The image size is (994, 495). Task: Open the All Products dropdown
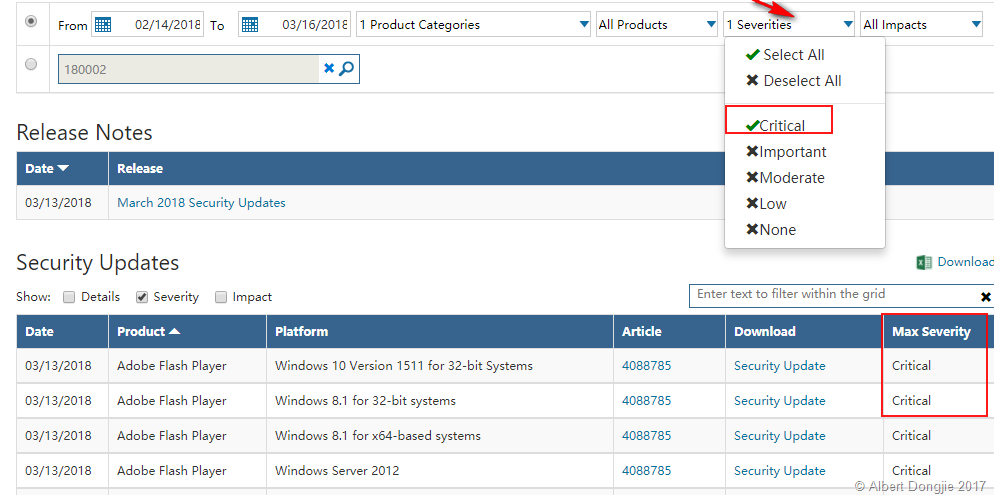coord(656,25)
